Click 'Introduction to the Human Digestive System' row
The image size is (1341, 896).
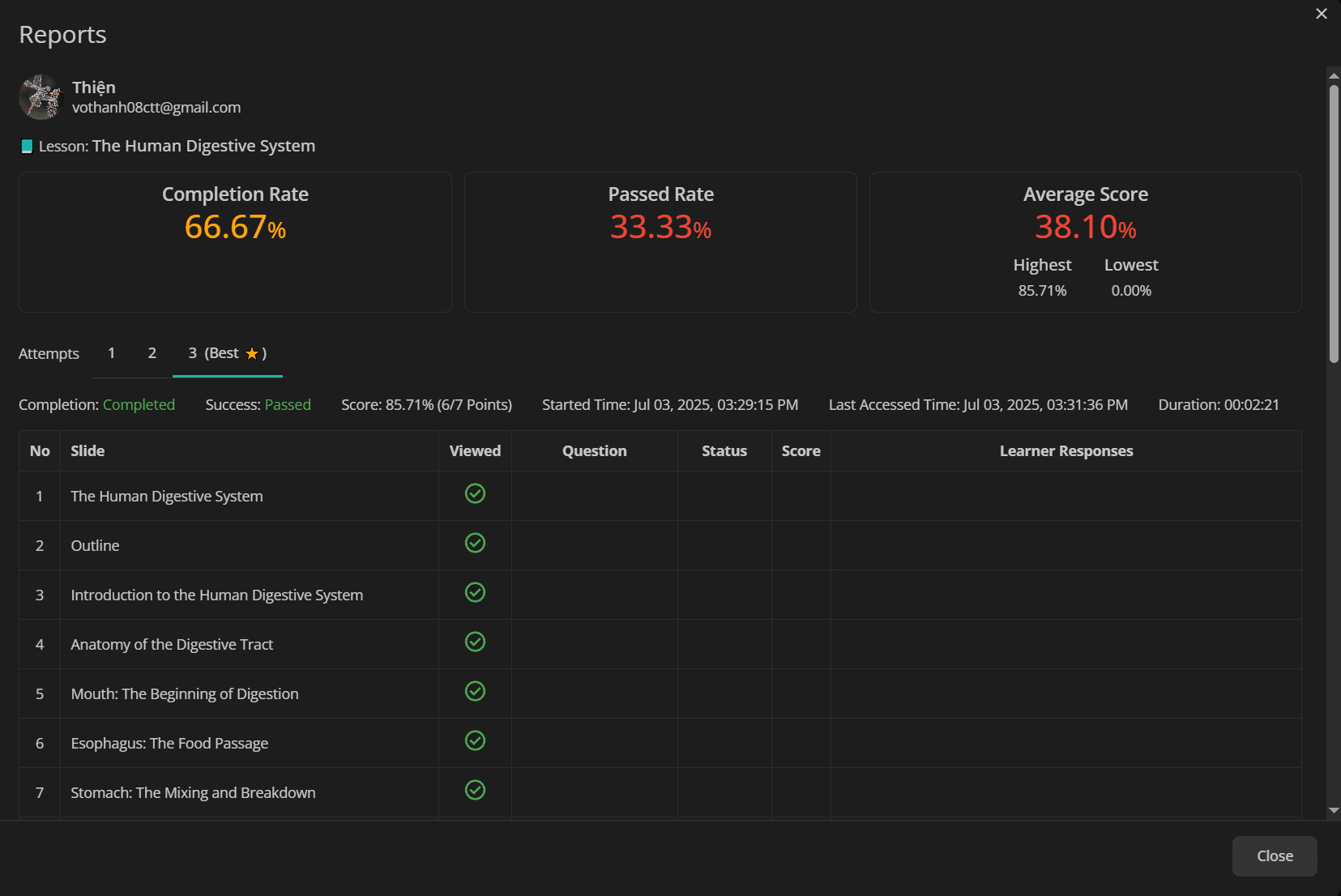pos(660,595)
